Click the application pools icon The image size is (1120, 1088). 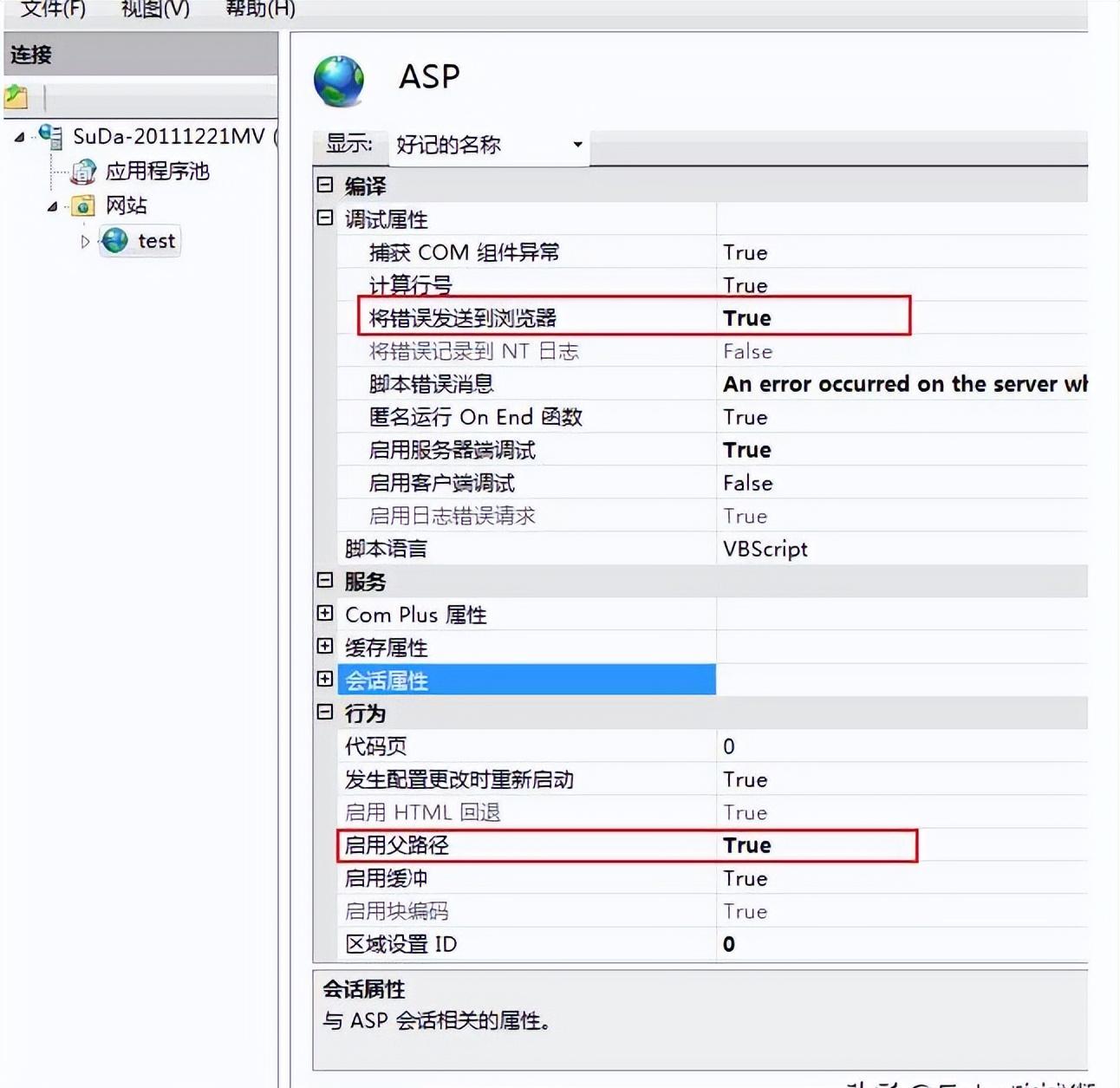[83, 172]
